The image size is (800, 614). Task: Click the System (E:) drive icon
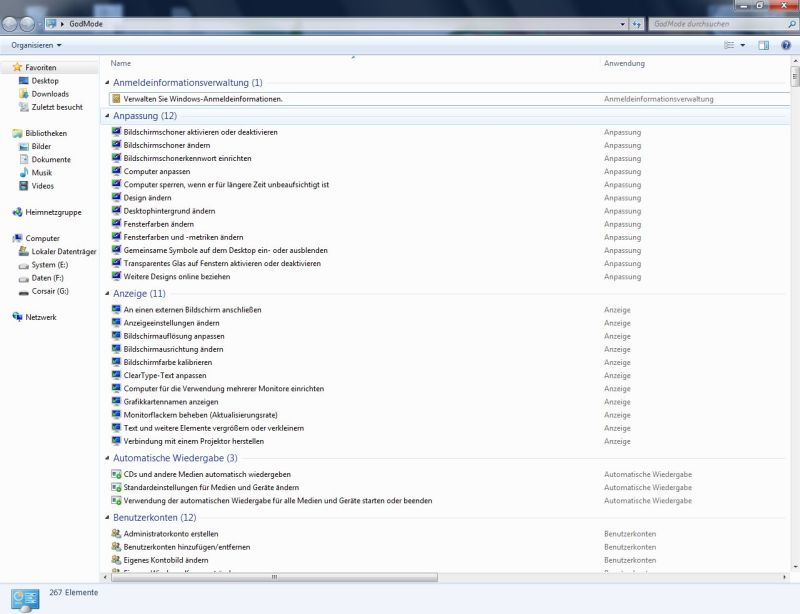(x=23, y=265)
